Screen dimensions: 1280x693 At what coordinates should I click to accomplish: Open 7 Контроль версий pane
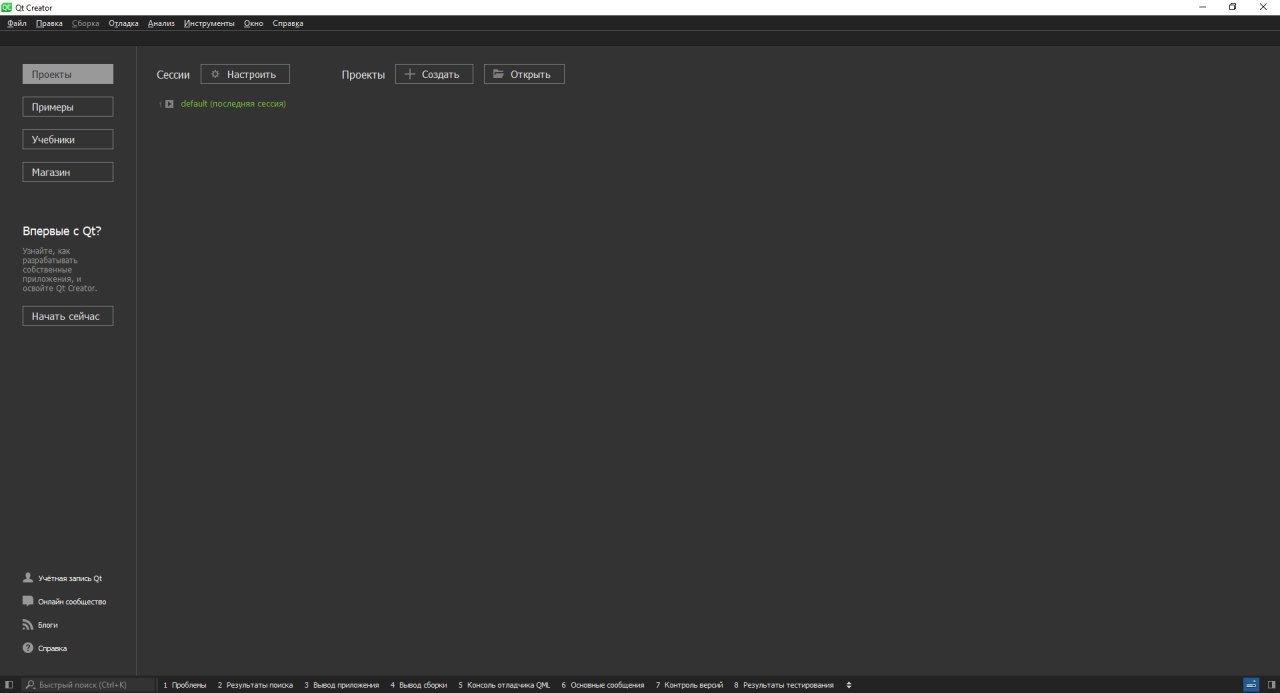coord(689,685)
